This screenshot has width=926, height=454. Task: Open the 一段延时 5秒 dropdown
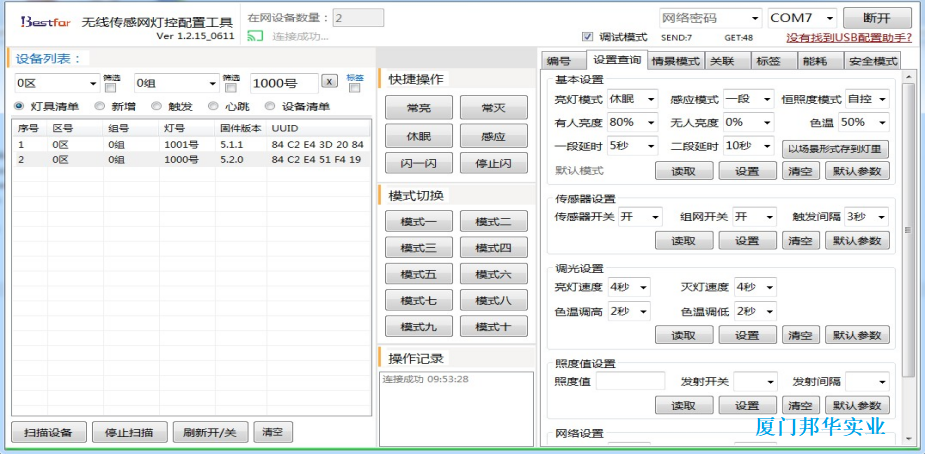(x=632, y=145)
